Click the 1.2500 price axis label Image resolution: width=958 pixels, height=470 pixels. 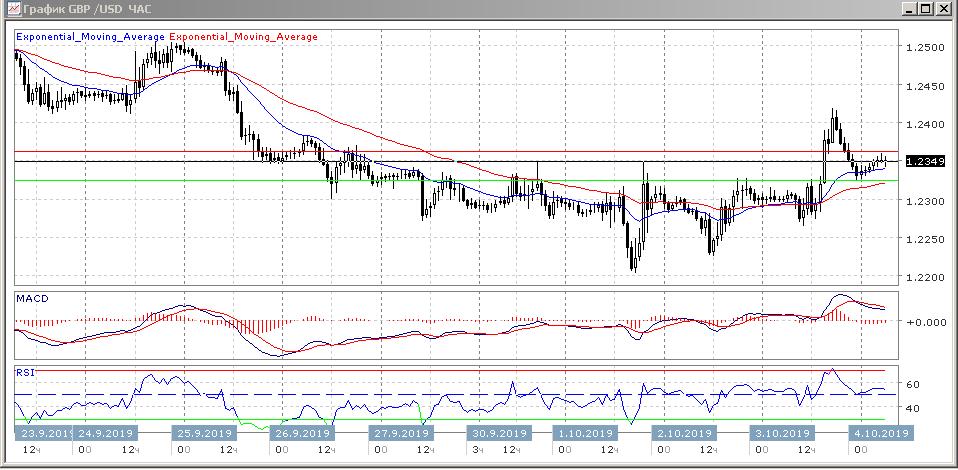pos(924,47)
